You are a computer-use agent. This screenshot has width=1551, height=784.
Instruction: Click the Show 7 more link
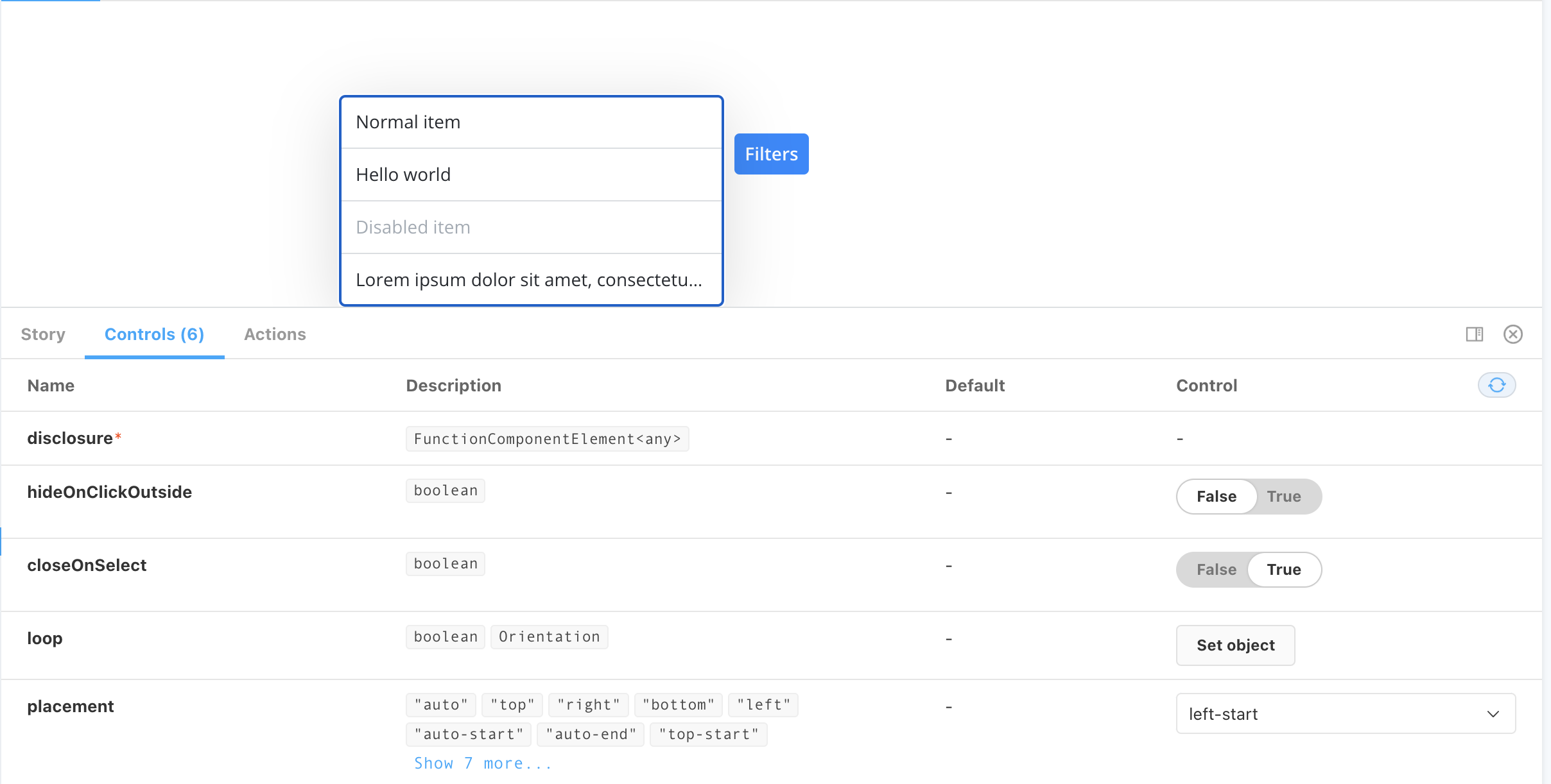click(x=482, y=762)
